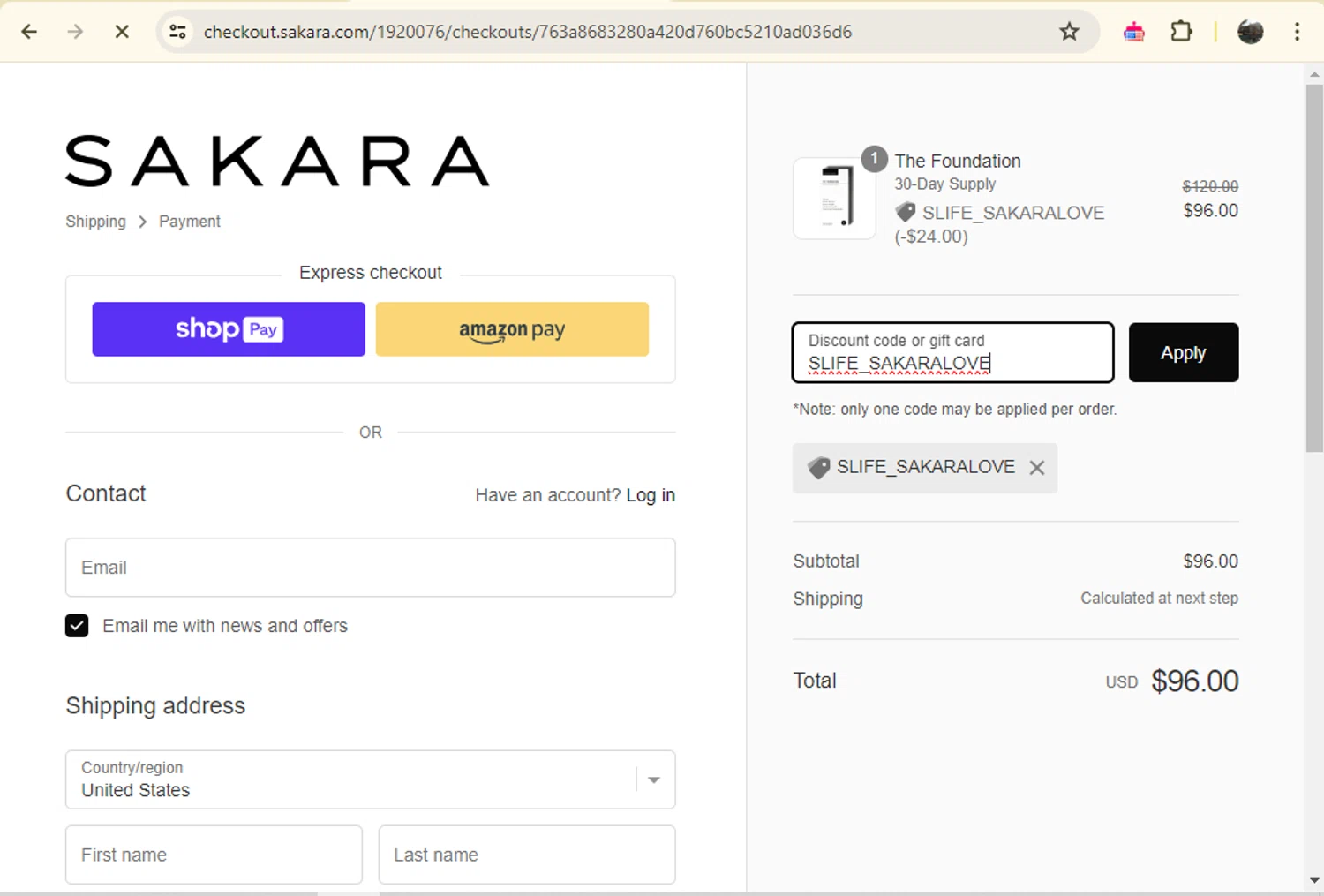Choose Amazon Pay express checkout

point(512,329)
